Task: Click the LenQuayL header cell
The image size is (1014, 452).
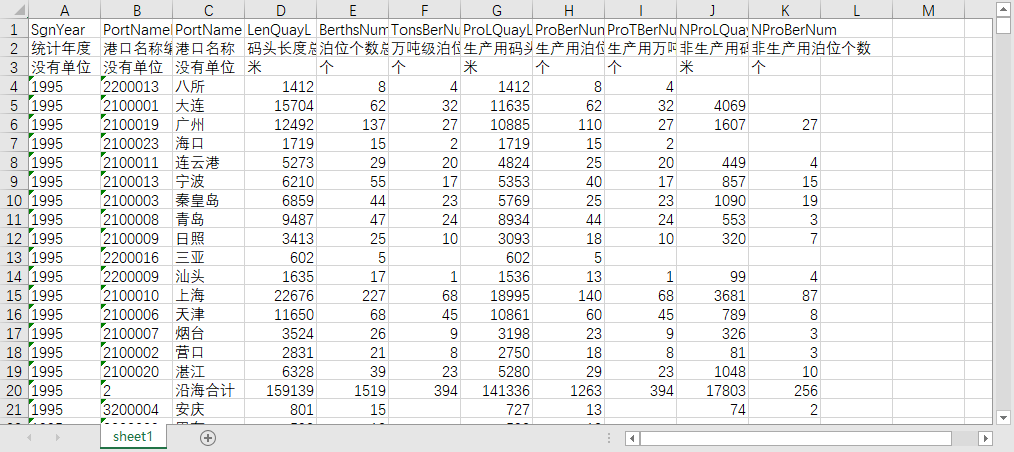Action: tap(281, 29)
